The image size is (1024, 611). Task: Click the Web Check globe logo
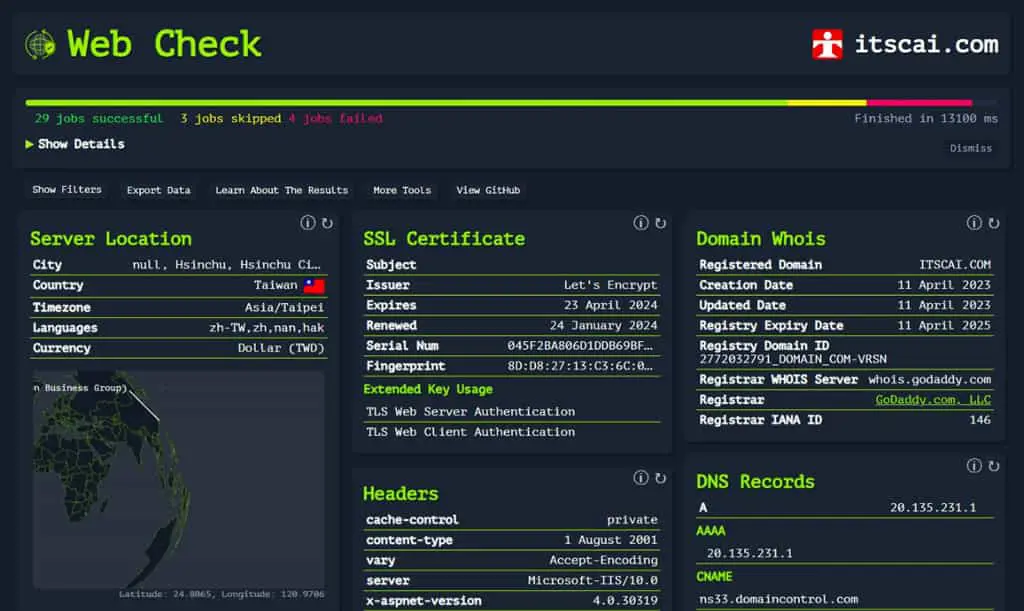tap(40, 45)
